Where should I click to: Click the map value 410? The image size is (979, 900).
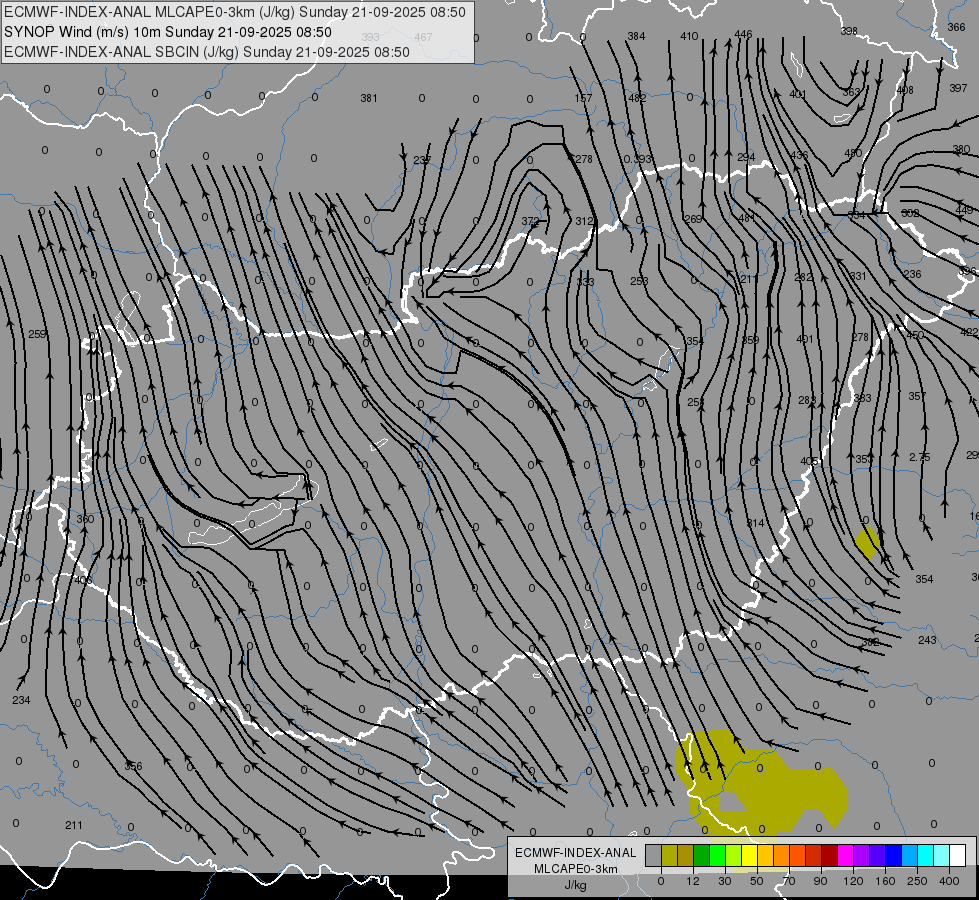pos(689,36)
